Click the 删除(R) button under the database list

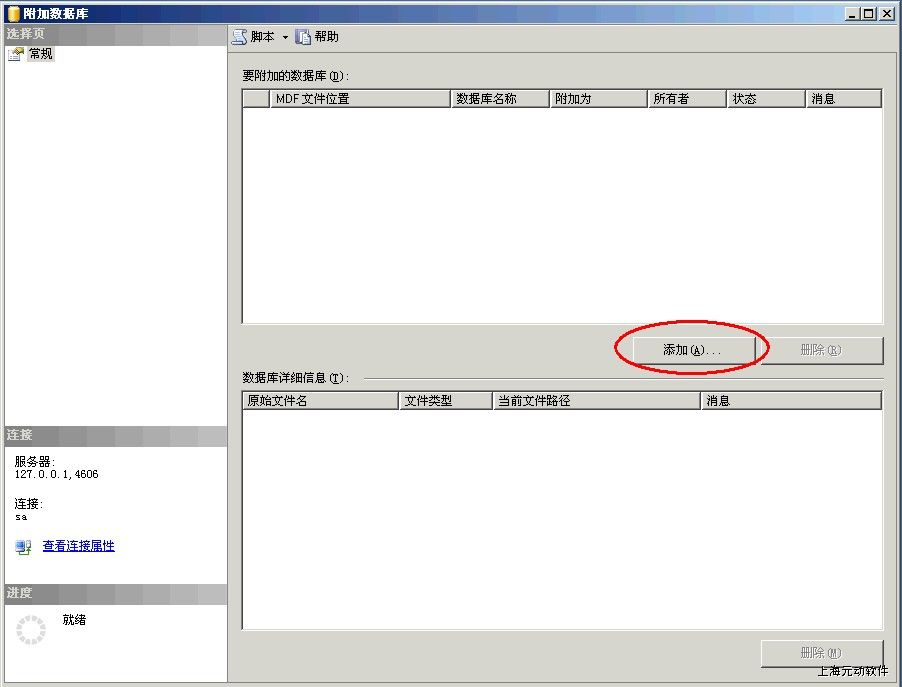point(821,351)
